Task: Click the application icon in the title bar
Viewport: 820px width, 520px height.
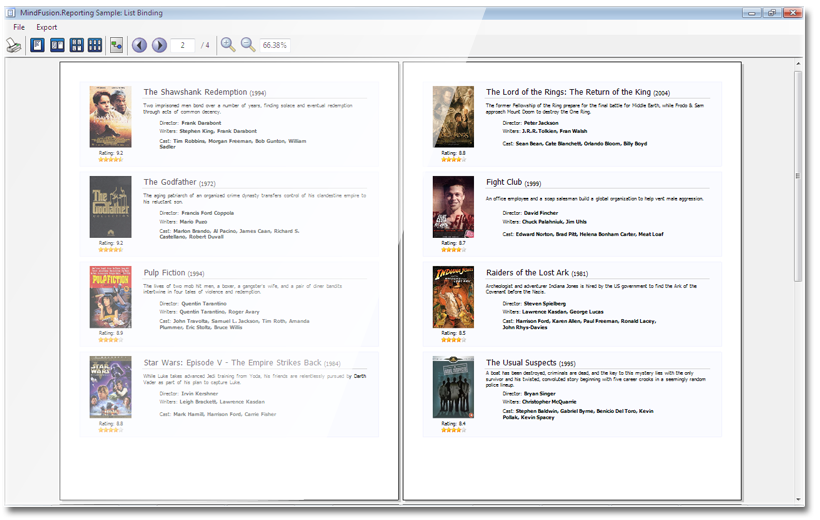Action: tap(11, 13)
